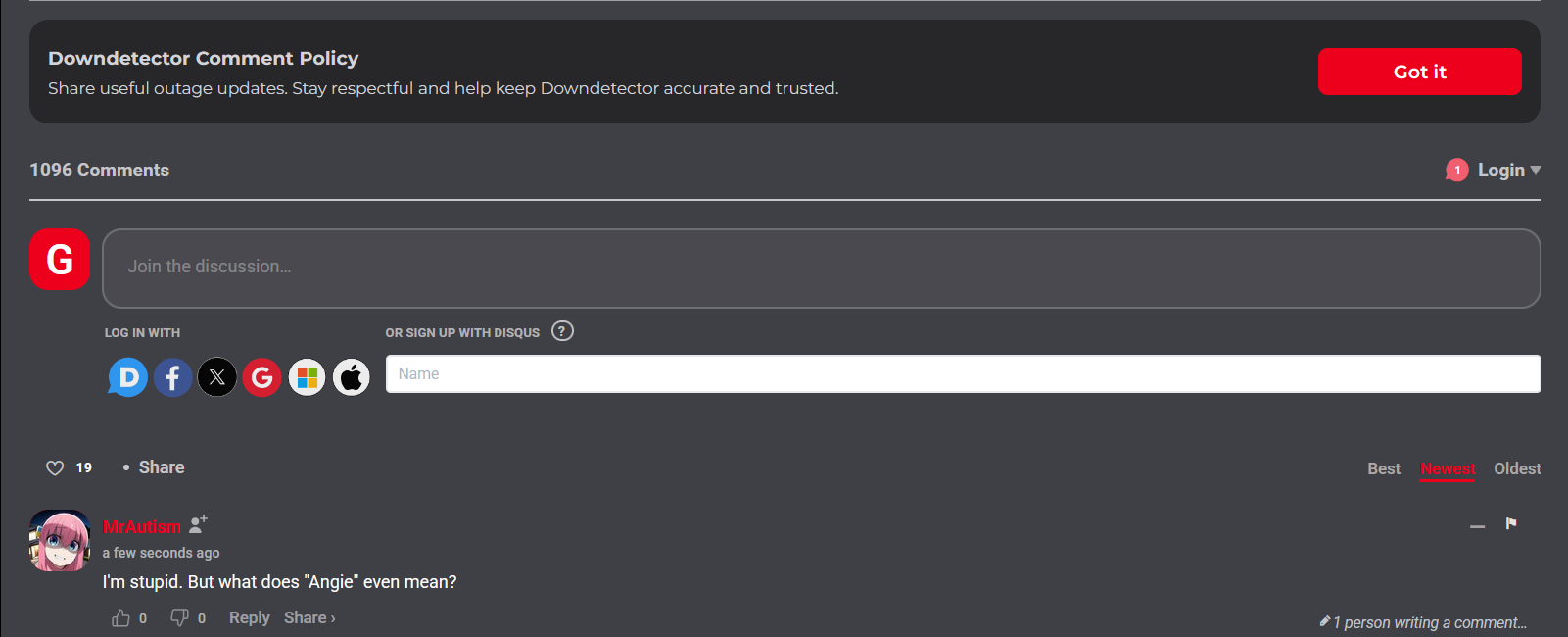Click the heart recommend icon
1568x637 pixels.
tap(55, 468)
